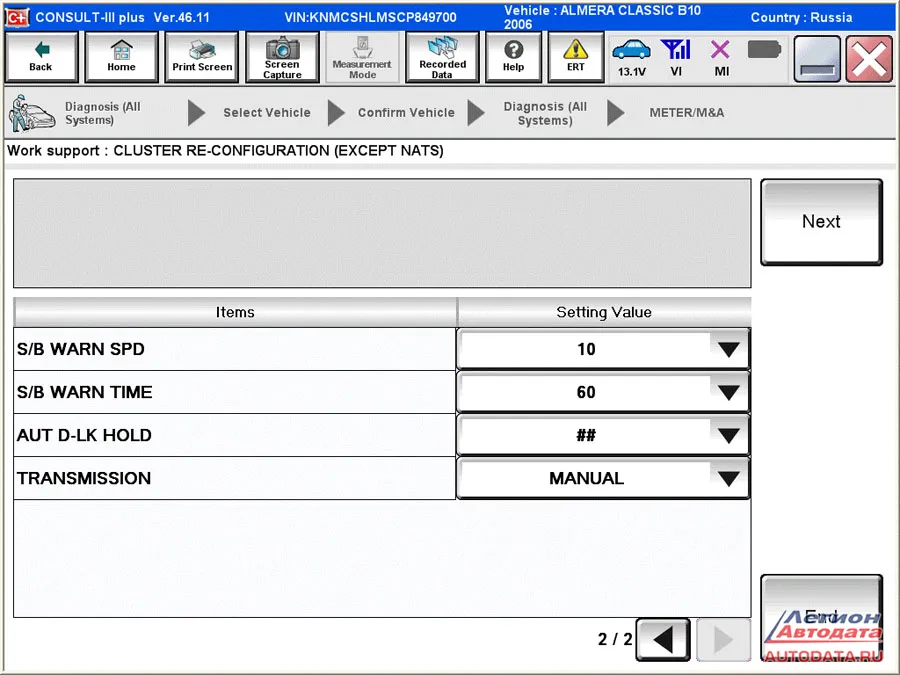The height and width of the screenshot is (675, 900).
Task: Click the End button
Action: (x=821, y=617)
